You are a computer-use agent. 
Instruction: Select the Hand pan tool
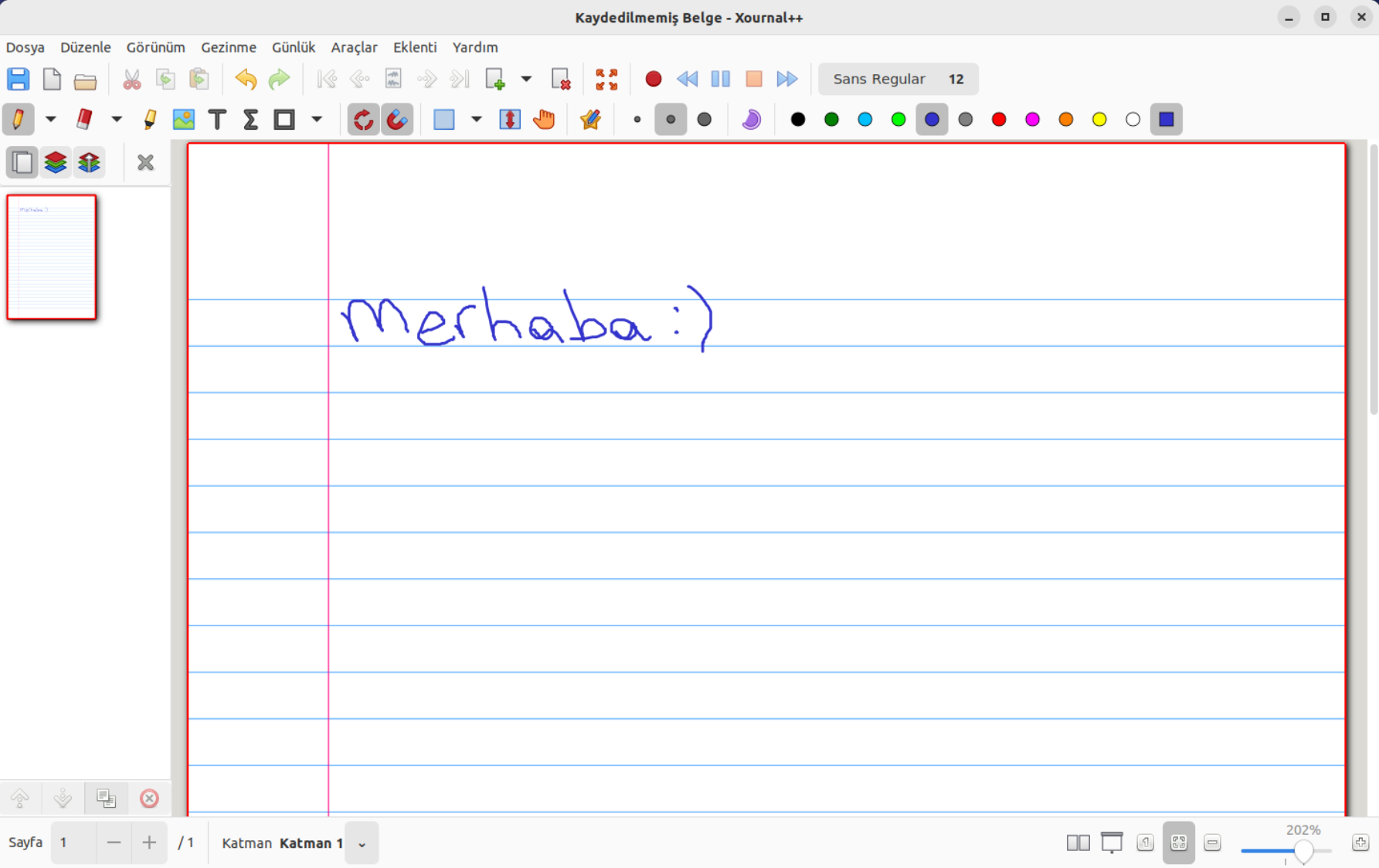pyautogui.click(x=544, y=120)
